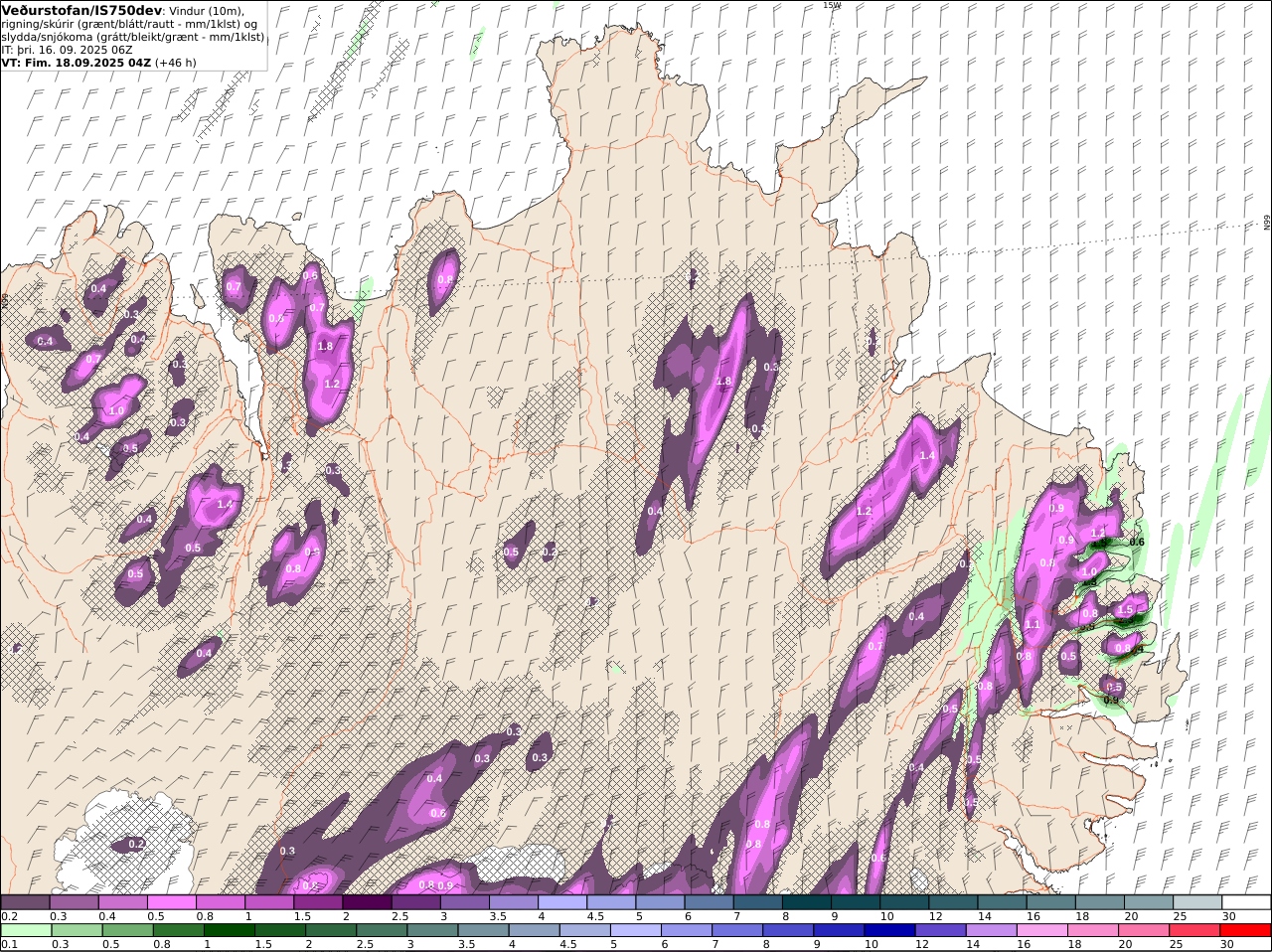This screenshot has width=1272, height=952.
Task: Click the Veðurstofan/IS750dev map title
Action: click(81, 9)
